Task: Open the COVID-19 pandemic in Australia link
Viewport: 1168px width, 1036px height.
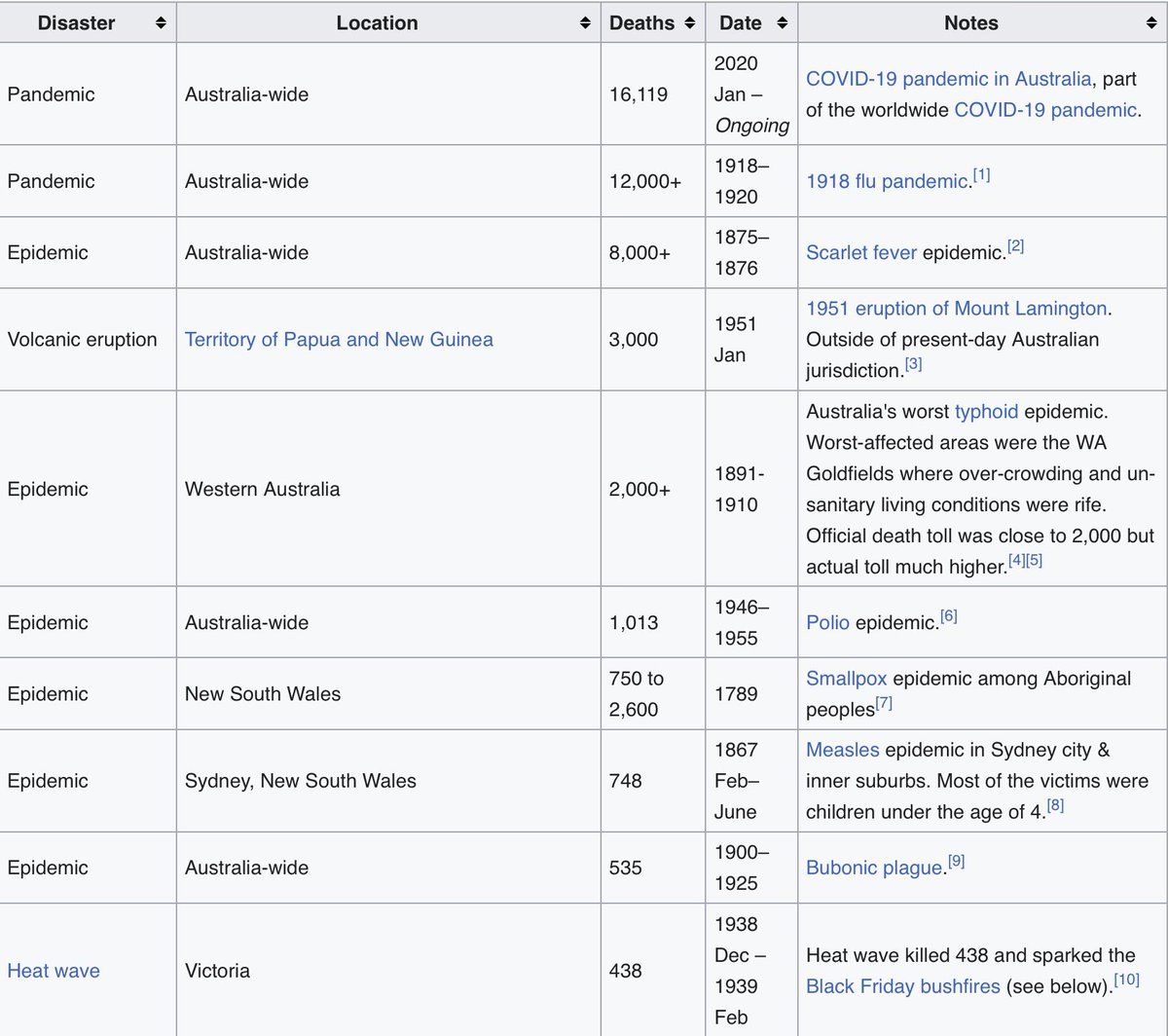Action: coord(948,79)
